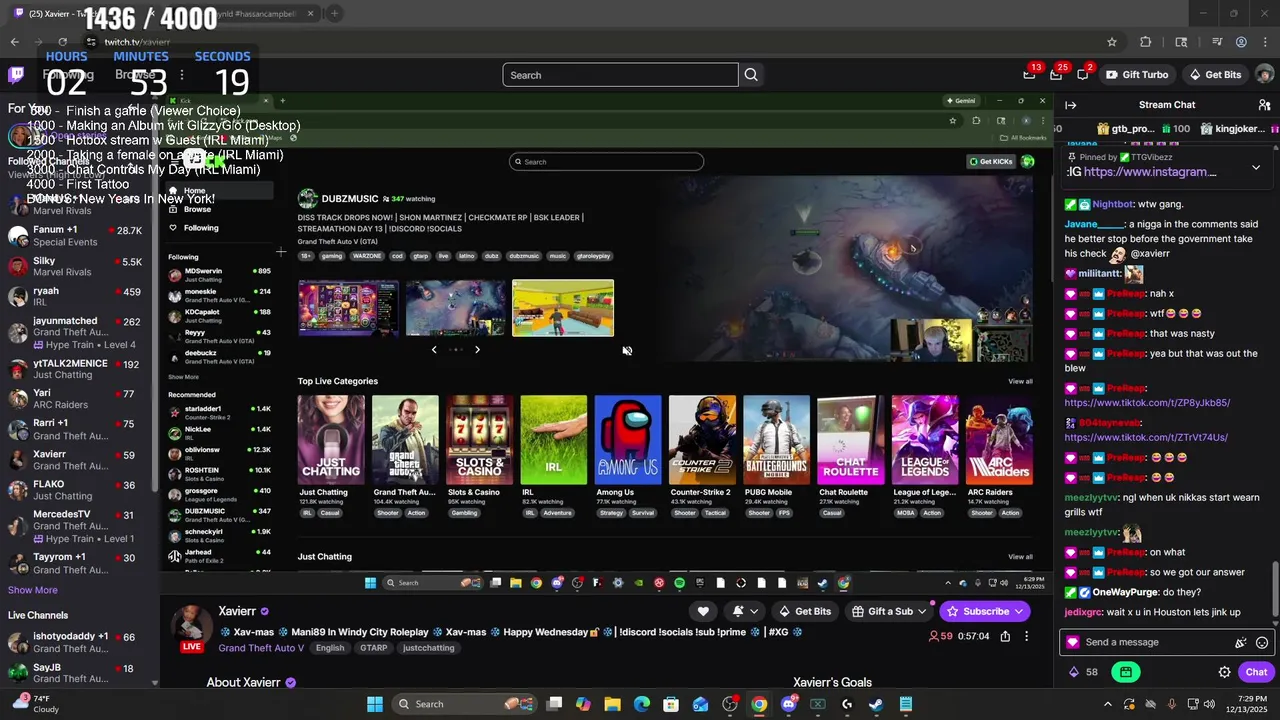Open Fanum +1 channel in sidebar
Image resolution: width=1280 pixels, height=720 pixels.
click(x=75, y=236)
